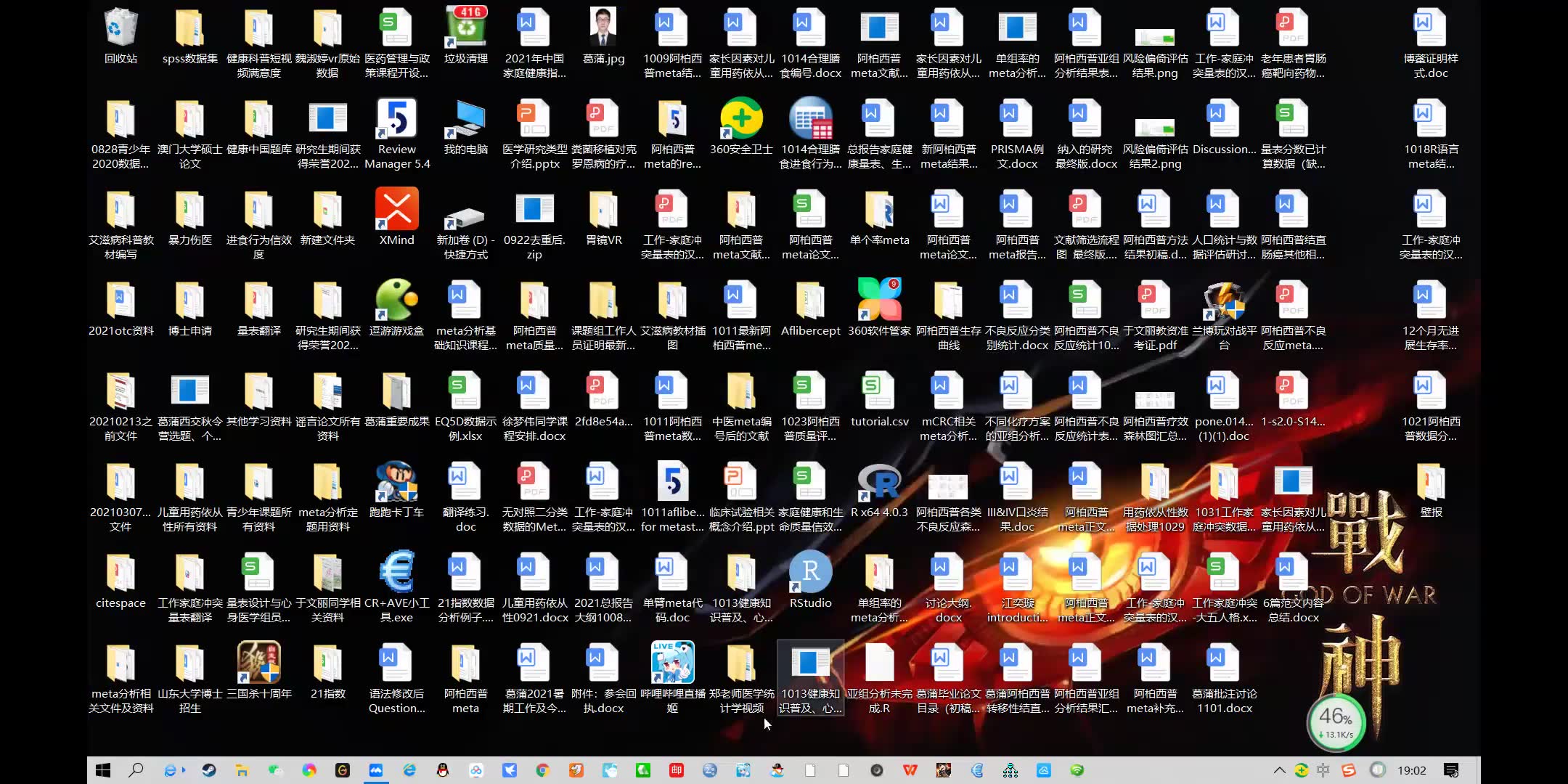Open File Explorer from taskbar

242,770
